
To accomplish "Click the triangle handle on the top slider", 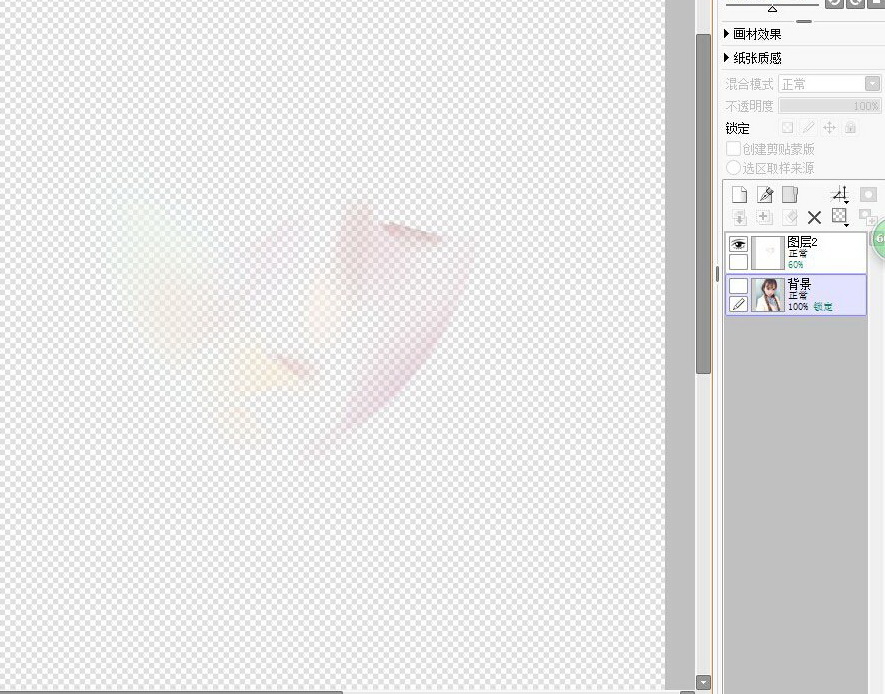I will tap(772, 8).
